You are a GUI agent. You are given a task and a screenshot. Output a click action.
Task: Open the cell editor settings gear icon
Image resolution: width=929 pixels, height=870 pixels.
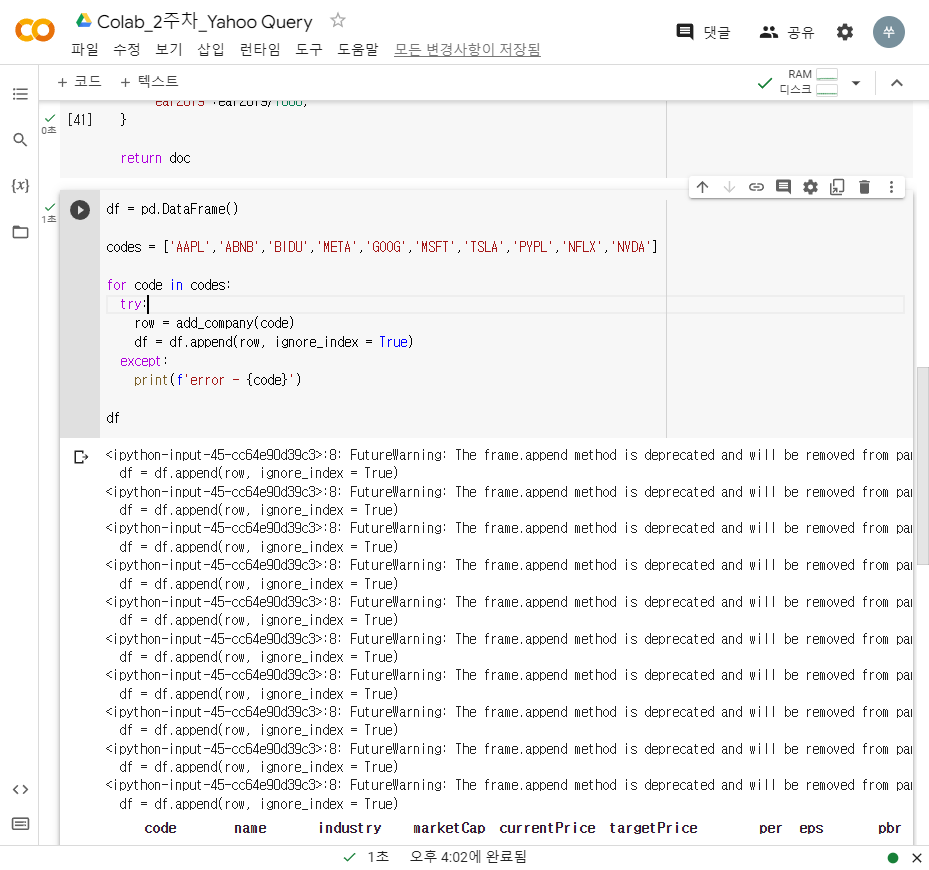point(810,187)
